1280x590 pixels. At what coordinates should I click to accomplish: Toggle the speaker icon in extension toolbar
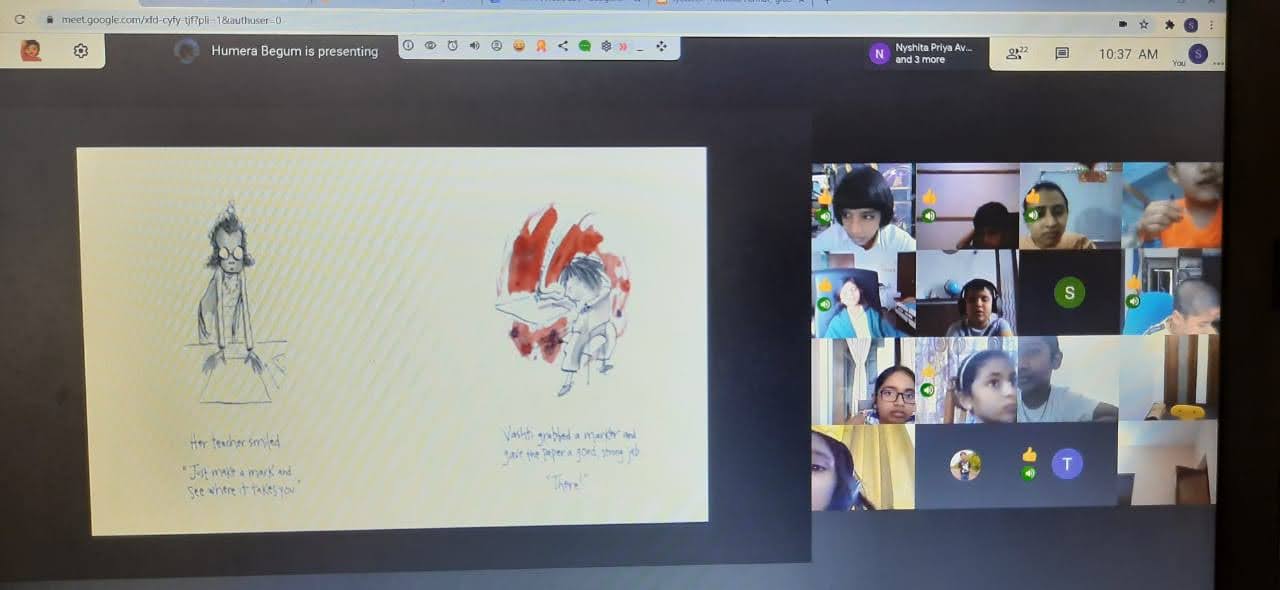474,46
